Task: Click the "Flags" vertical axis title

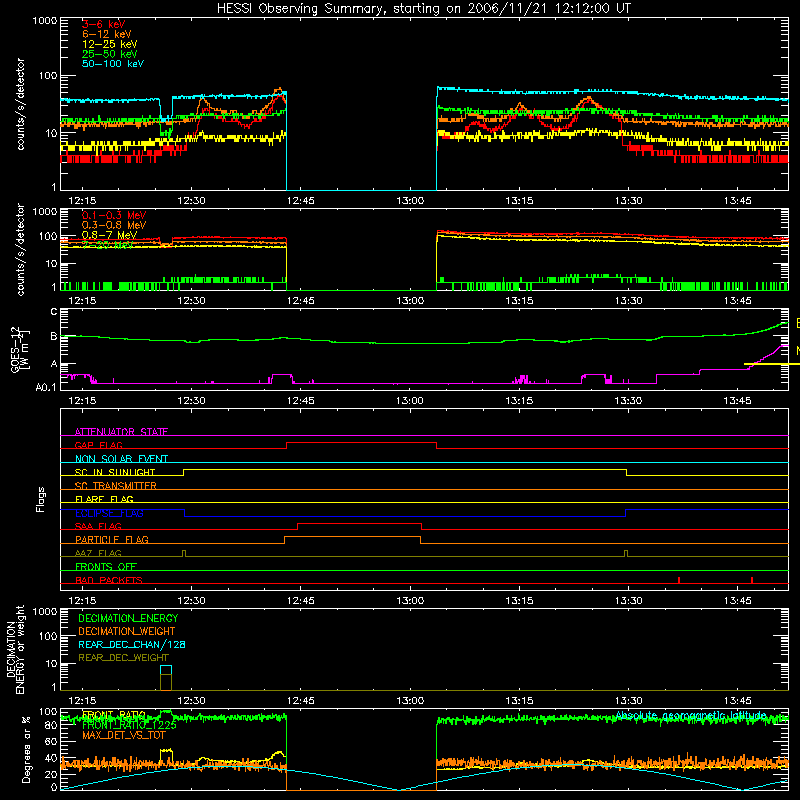Action: point(41,499)
